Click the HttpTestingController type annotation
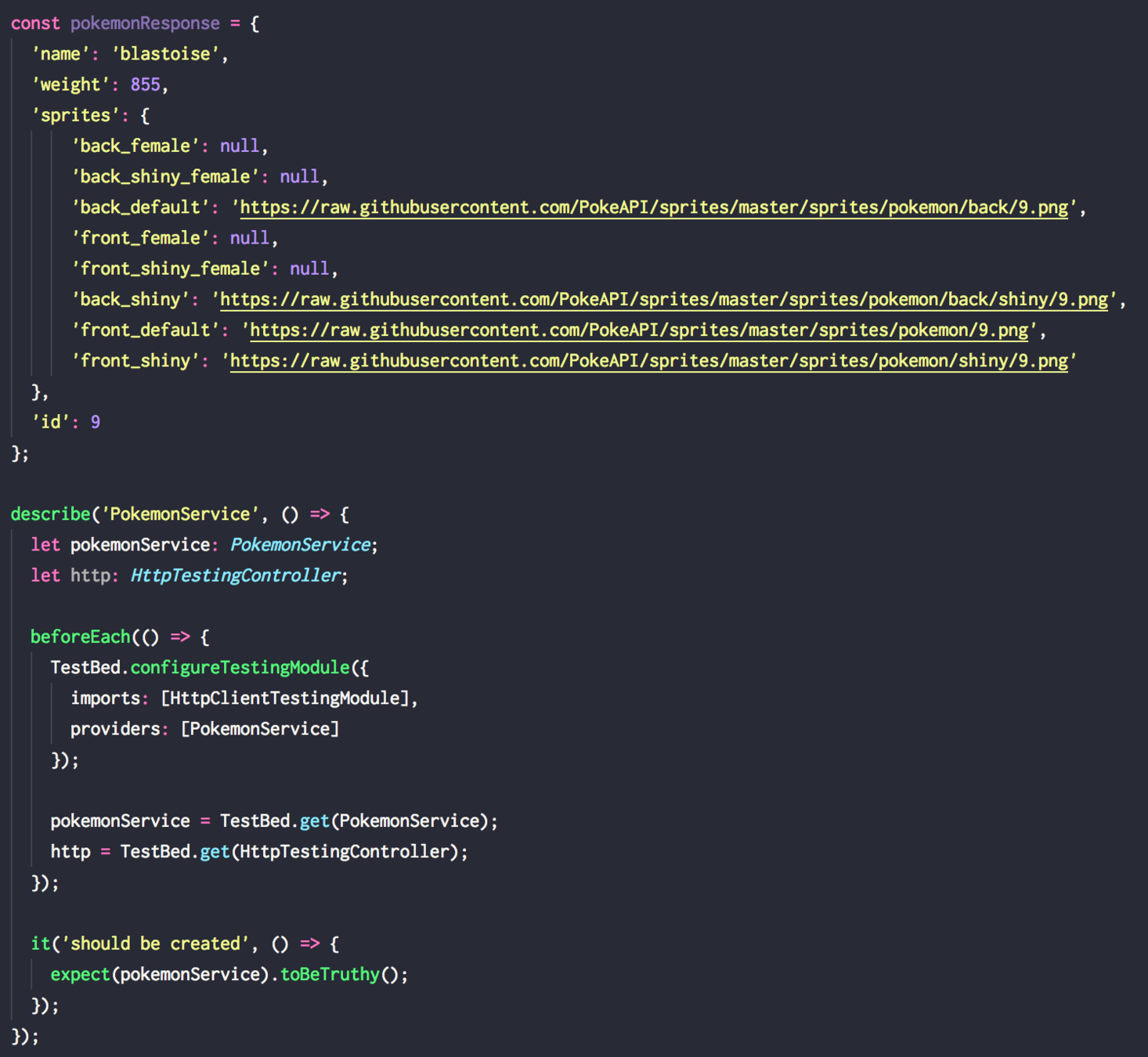1148x1057 pixels. point(235,575)
